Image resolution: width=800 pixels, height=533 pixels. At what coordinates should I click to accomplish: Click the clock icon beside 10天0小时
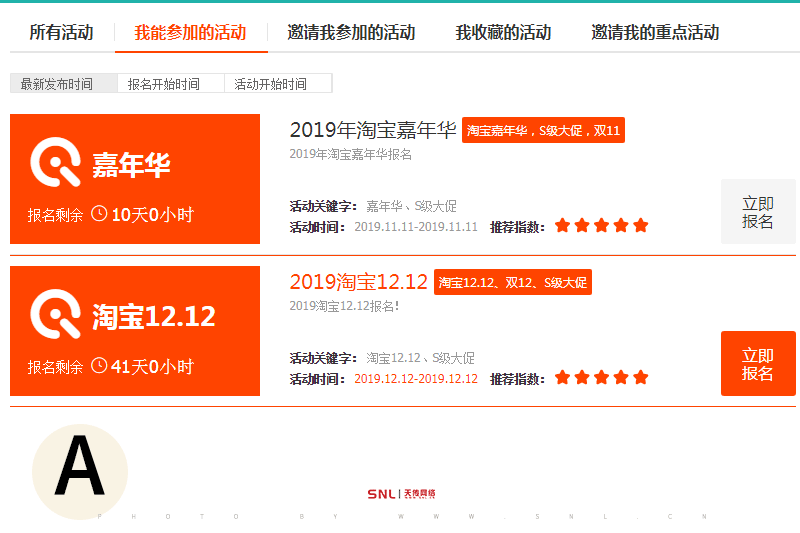click(99, 214)
